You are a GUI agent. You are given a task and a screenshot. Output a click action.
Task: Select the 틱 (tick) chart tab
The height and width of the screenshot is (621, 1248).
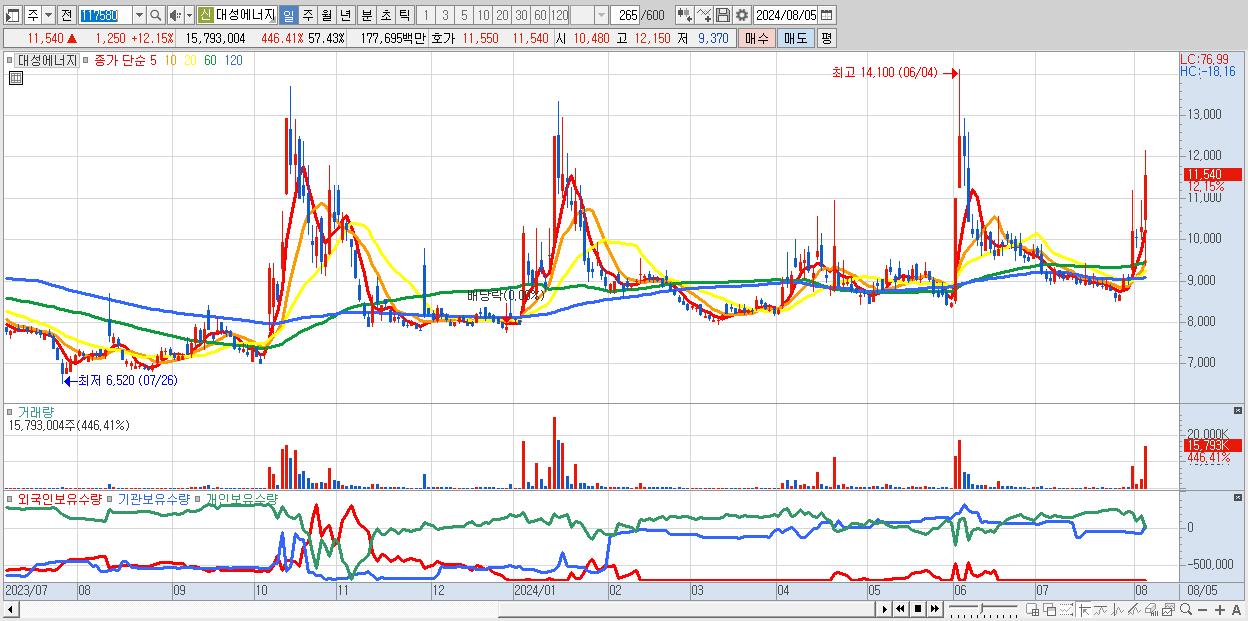[x=403, y=15]
